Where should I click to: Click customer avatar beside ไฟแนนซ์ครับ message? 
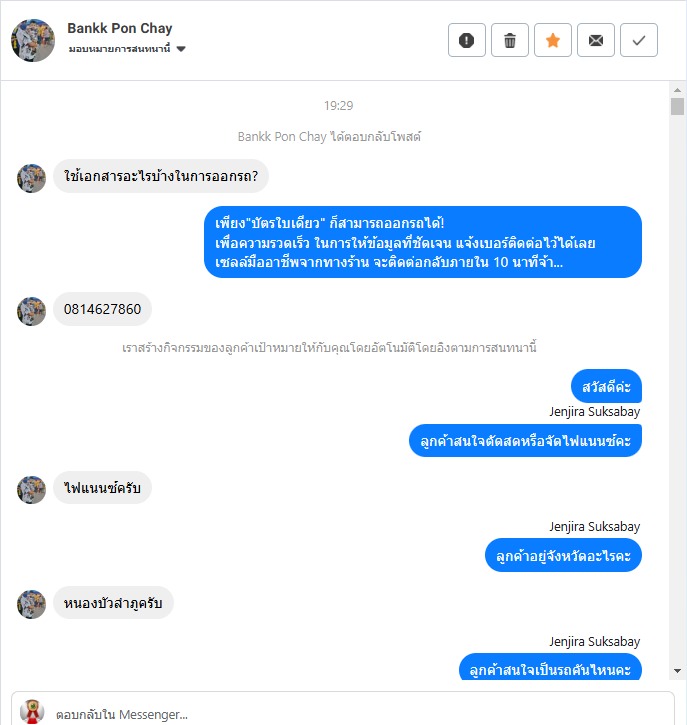tap(31, 490)
